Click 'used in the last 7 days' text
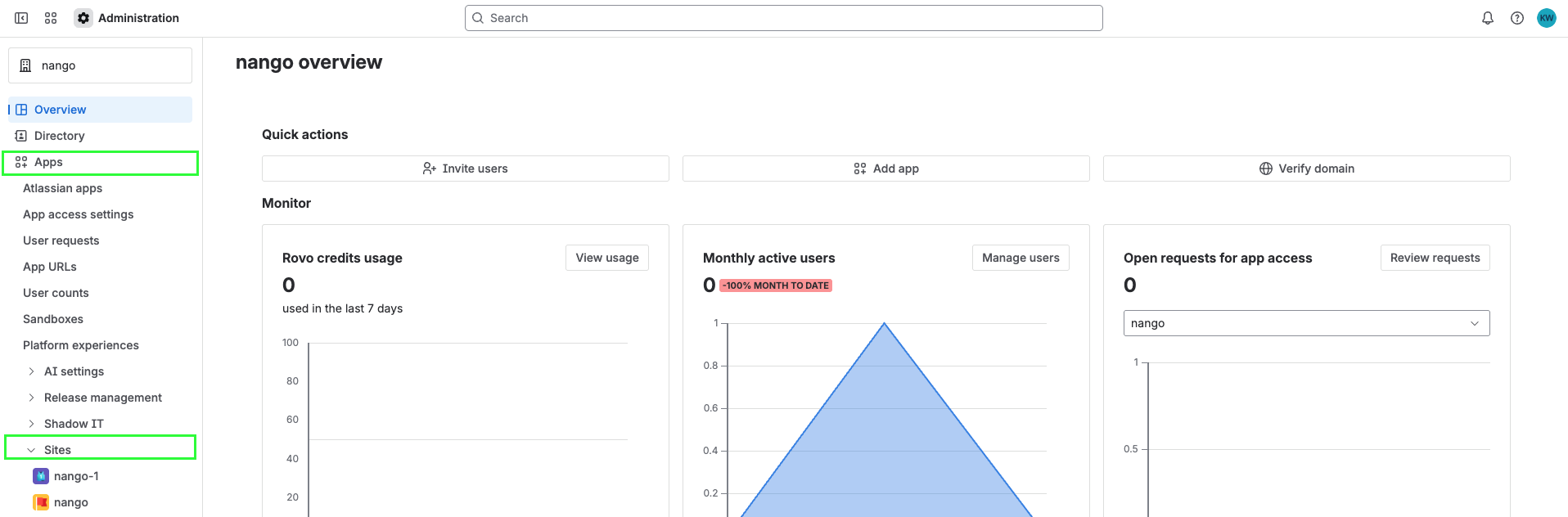The width and height of the screenshot is (1568, 517). point(342,308)
